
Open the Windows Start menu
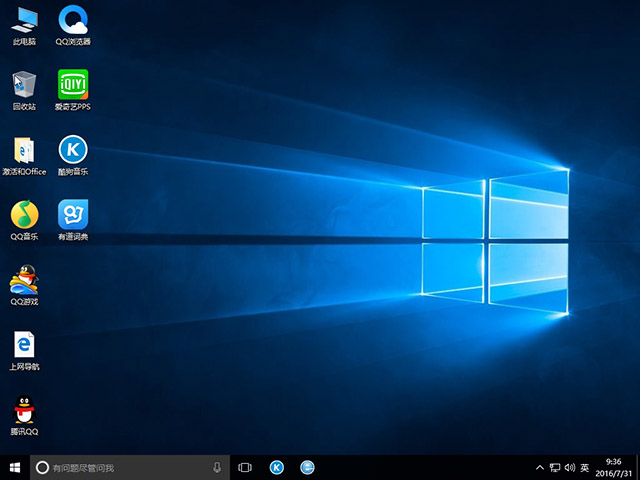click(x=15, y=467)
